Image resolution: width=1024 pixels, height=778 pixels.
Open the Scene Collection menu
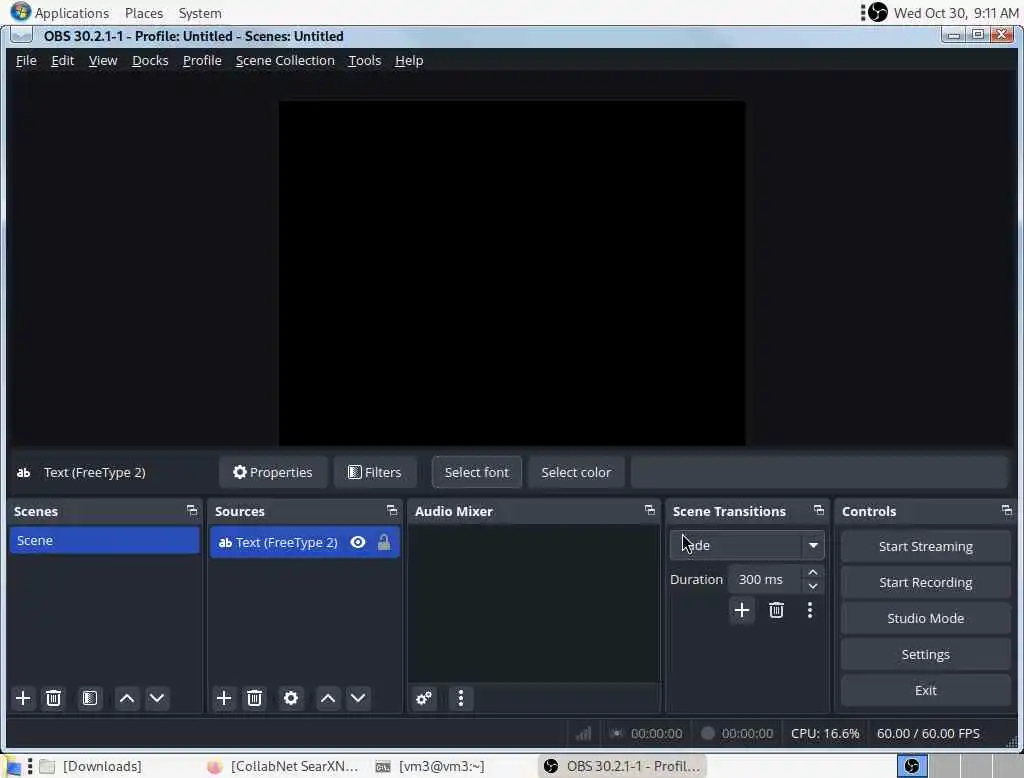285,60
